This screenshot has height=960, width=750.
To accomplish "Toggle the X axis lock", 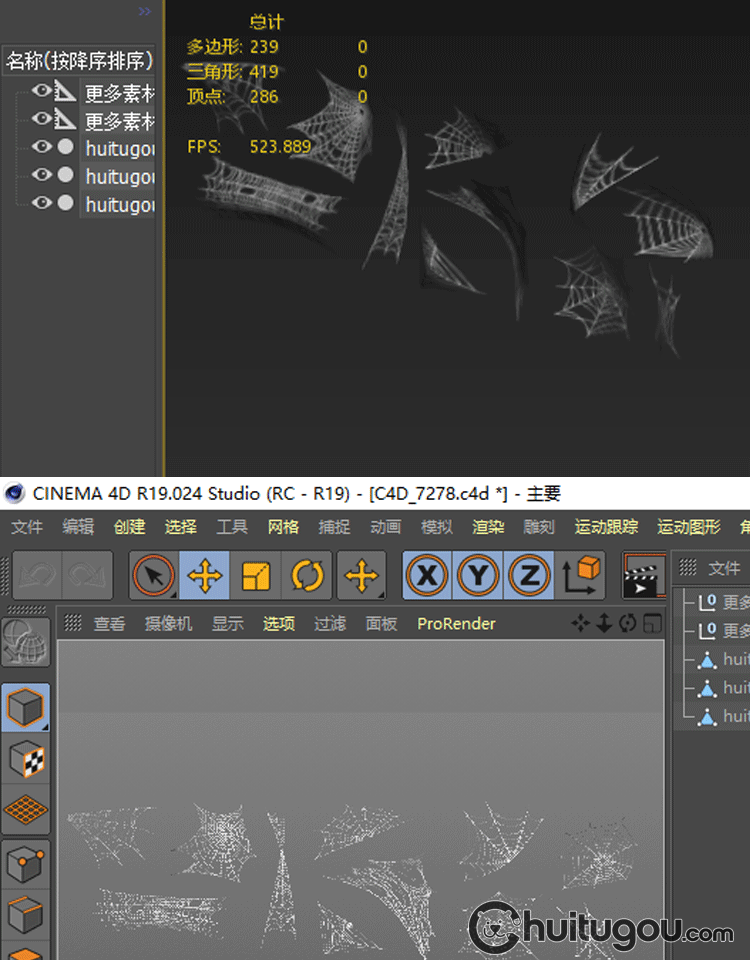I will coord(427,576).
